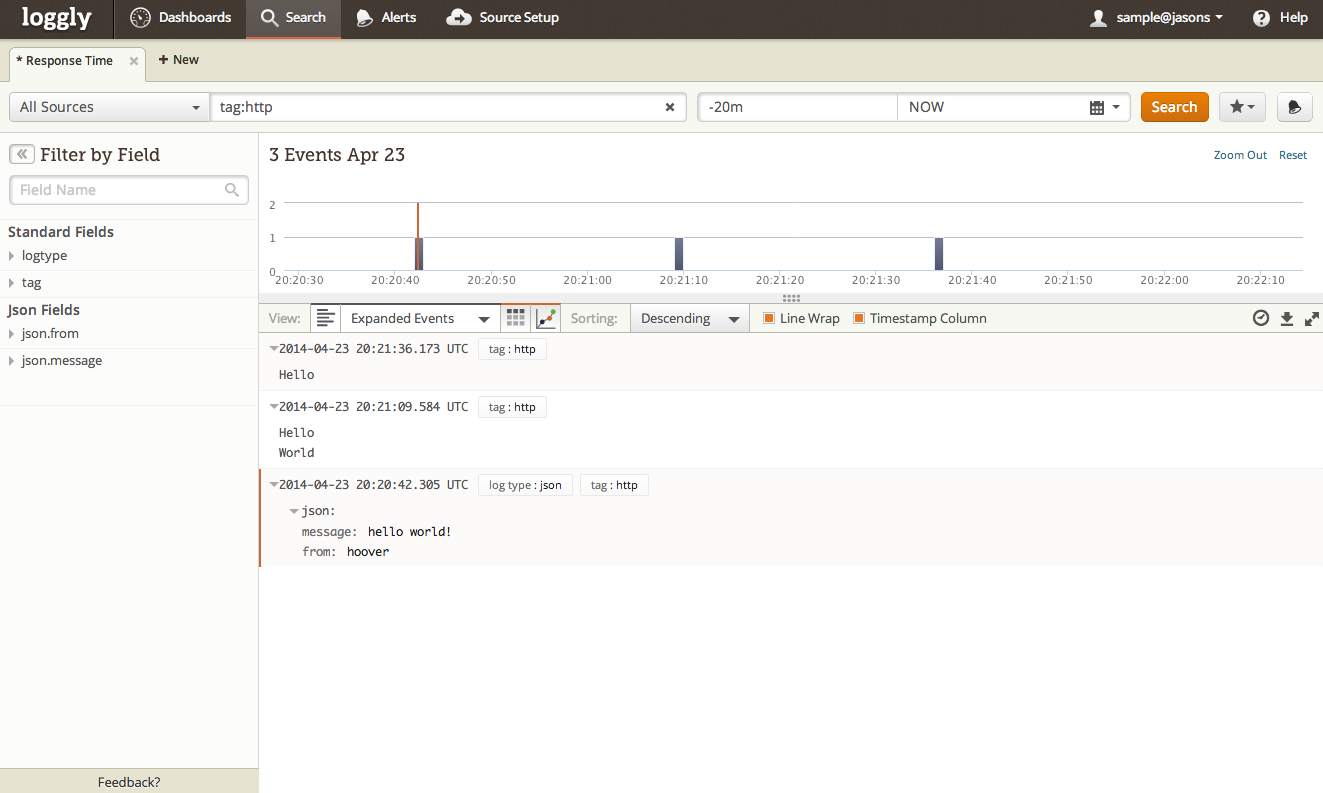Click the clock icon in the events toolbar
1323x793 pixels.
(x=1261, y=318)
